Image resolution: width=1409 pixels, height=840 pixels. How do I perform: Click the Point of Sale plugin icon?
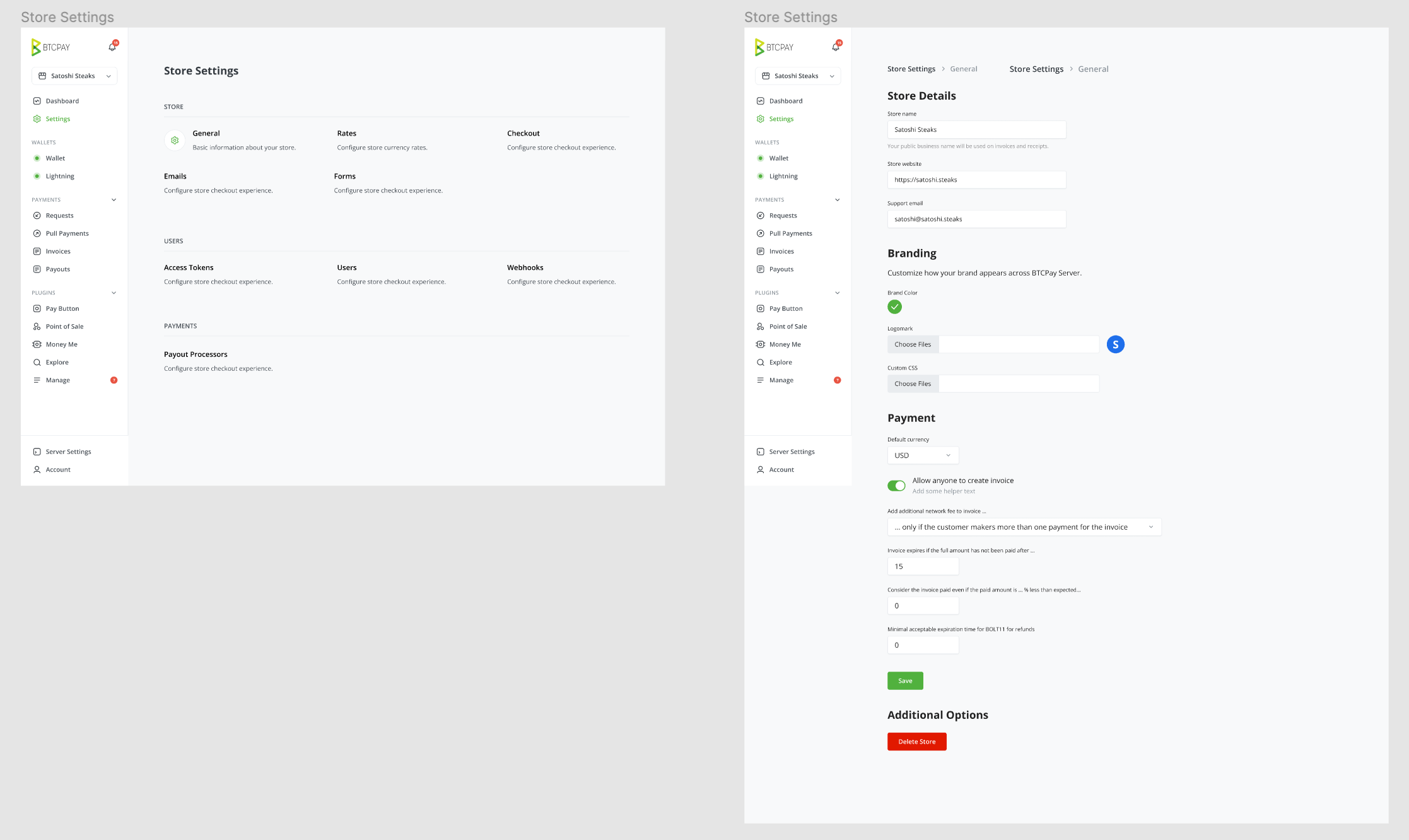point(37,326)
